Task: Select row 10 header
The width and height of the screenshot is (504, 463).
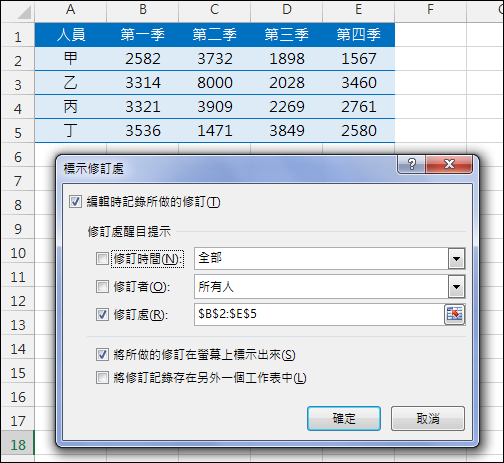Action: 18,251
